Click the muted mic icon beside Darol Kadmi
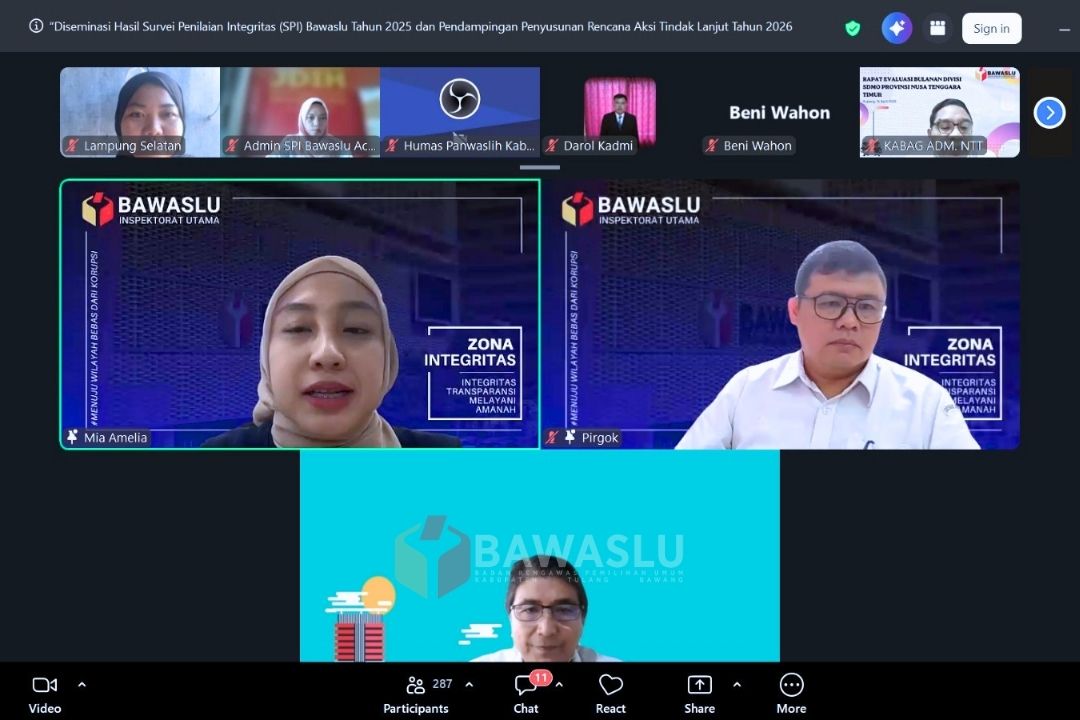1080x720 pixels. (x=552, y=145)
